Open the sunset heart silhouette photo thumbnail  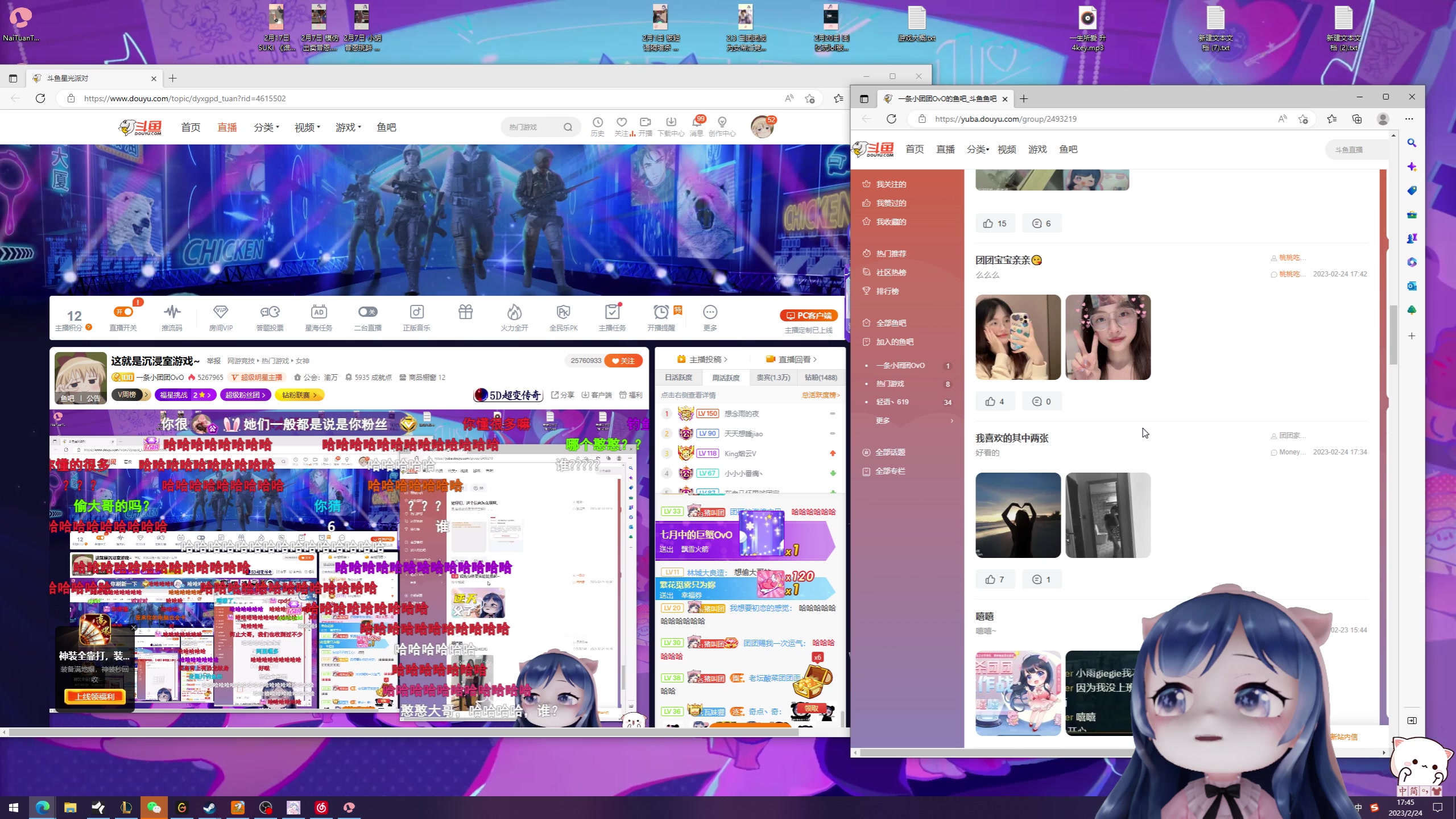coord(1017,515)
